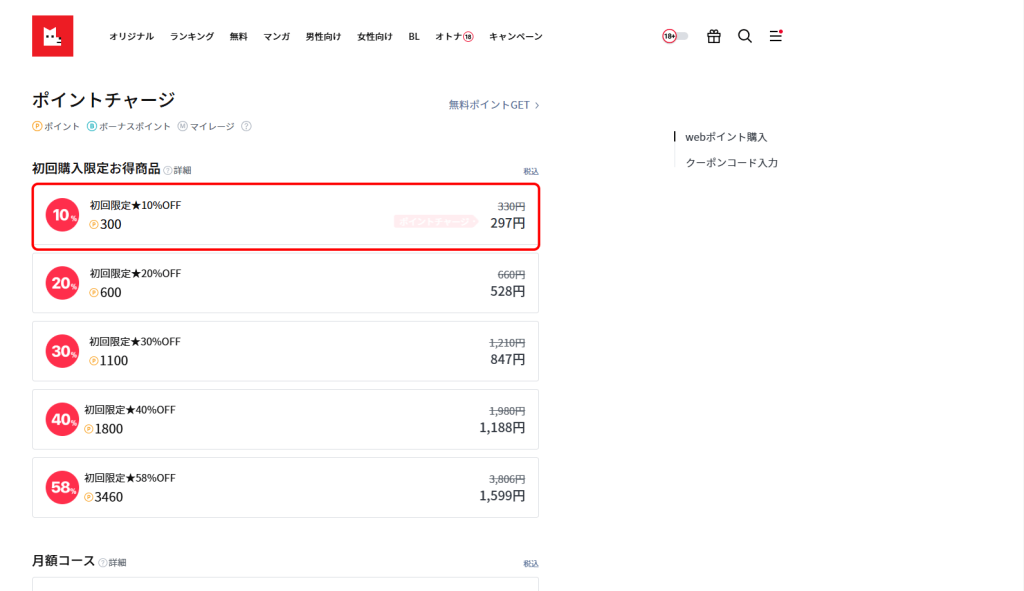
Task: Open the gift box icon in header
Action: pyautogui.click(x=713, y=36)
